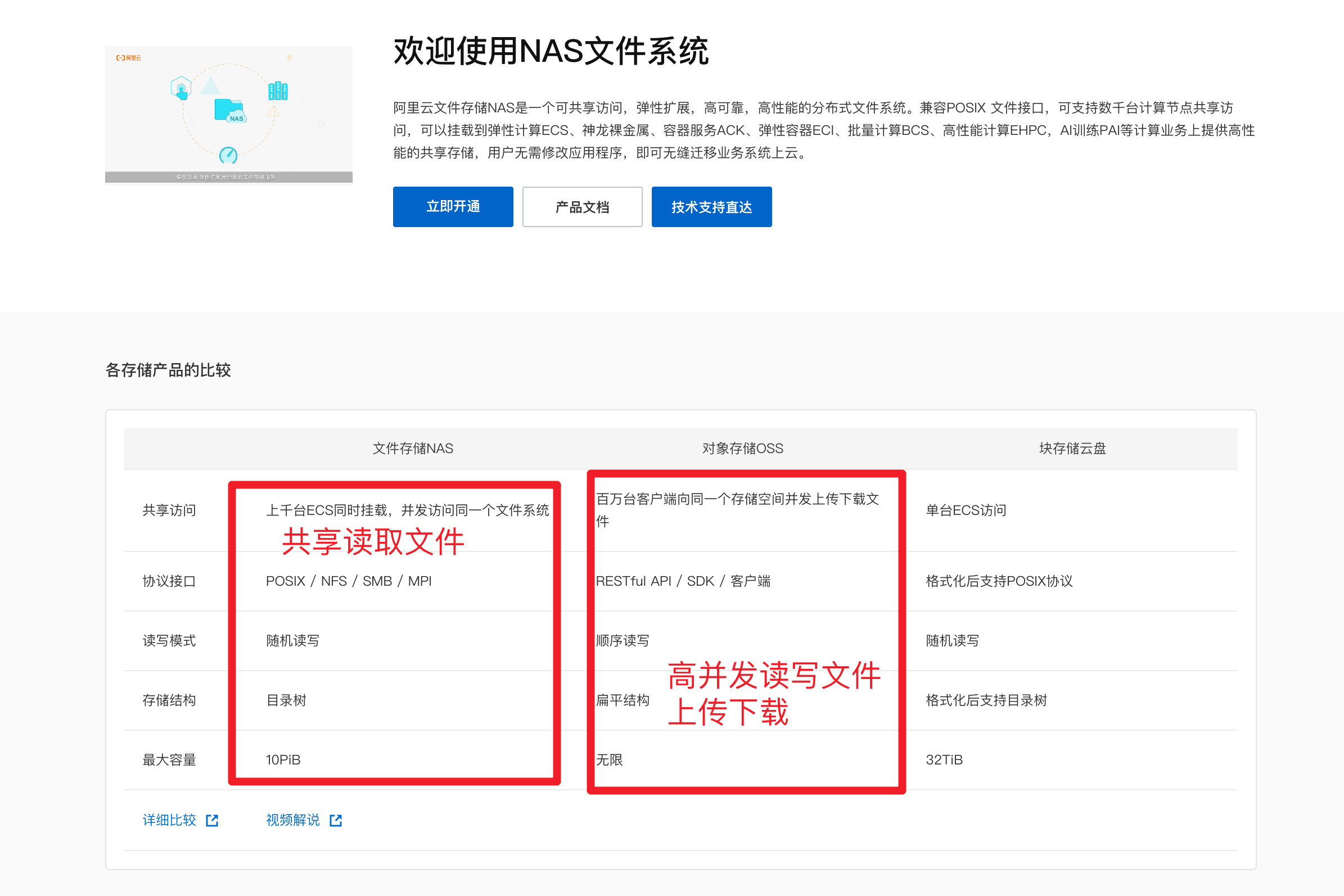Click the 最大容量 row label
The image size is (1344, 896).
pyautogui.click(x=169, y=760)
